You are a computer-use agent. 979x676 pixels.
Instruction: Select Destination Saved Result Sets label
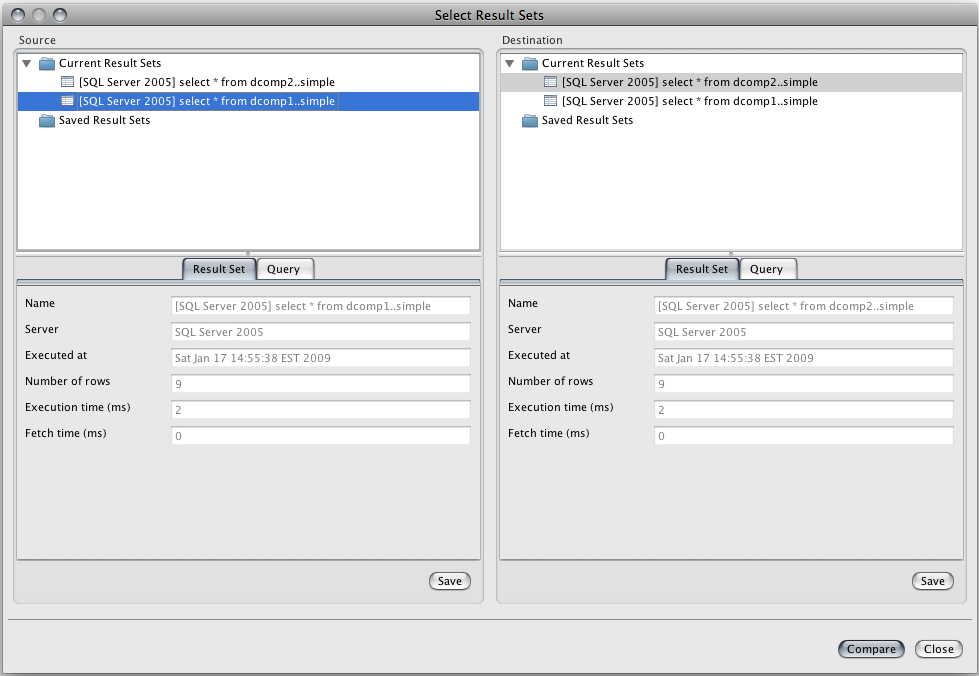pyautogui.click(x=588, y=120)
